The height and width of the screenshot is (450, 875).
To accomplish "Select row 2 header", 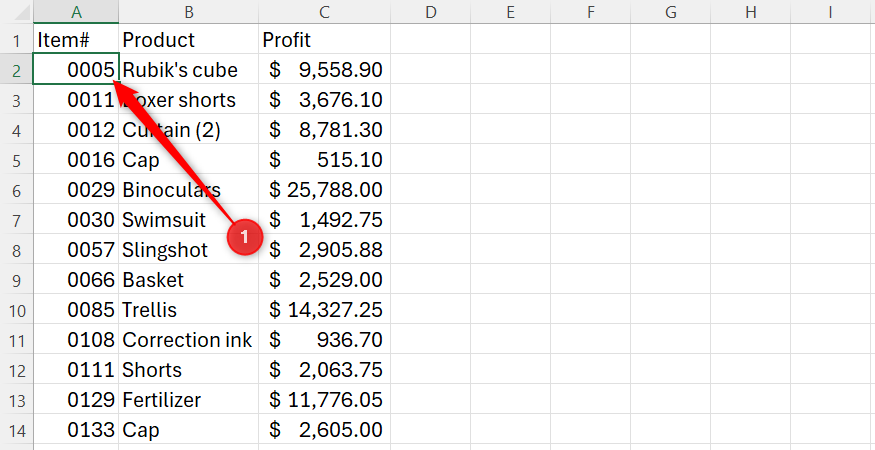I will [x=17, y=69].
